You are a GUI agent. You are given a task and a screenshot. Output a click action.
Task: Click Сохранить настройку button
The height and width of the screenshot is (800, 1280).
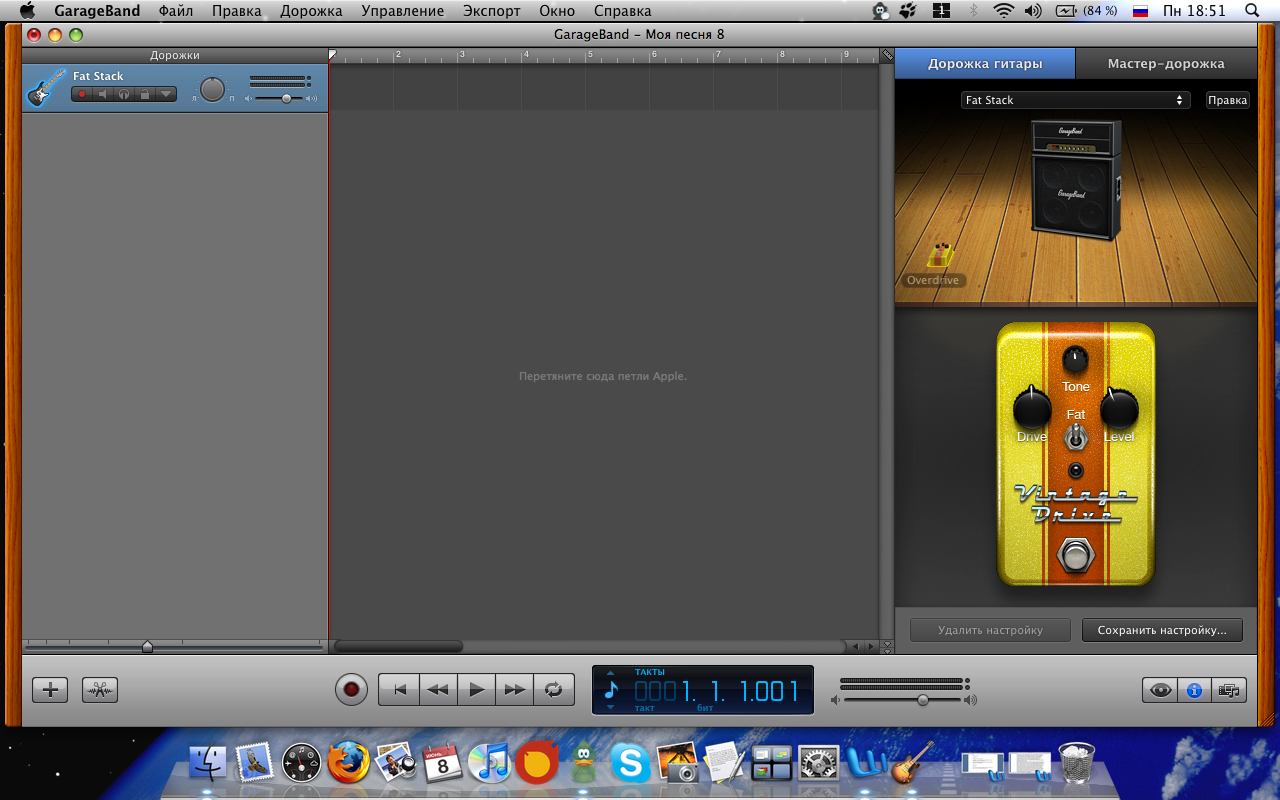tap(1162, 630)
